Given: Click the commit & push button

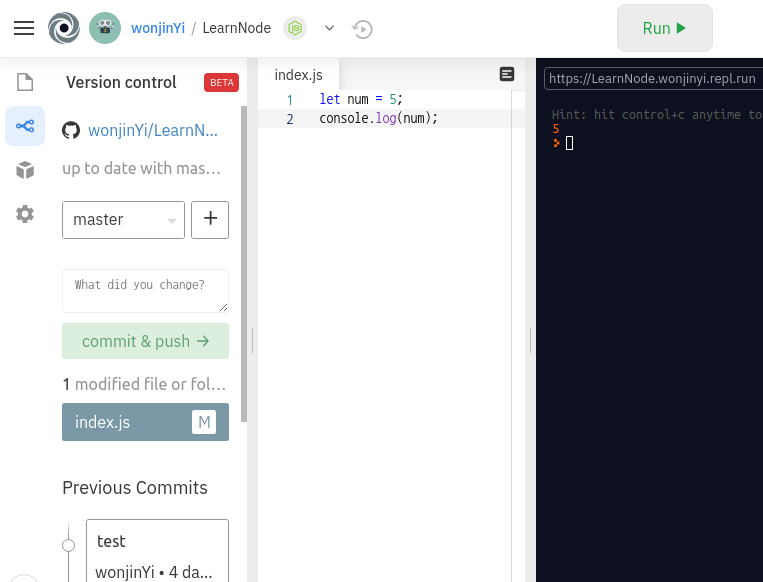Looking at the screenshot, I should click(x=145, y=341).
